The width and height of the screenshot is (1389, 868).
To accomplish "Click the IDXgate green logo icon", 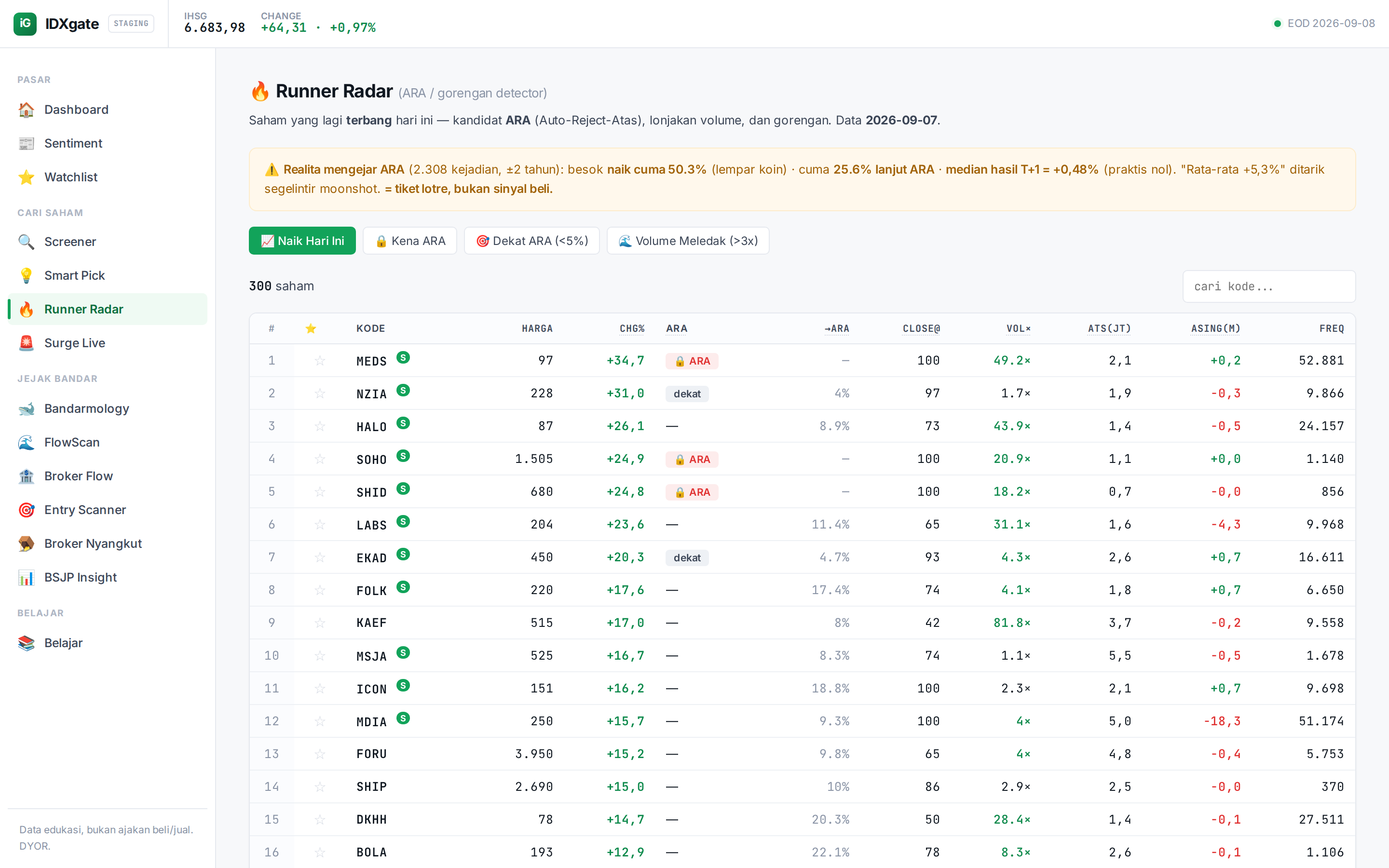I will 25,24.
